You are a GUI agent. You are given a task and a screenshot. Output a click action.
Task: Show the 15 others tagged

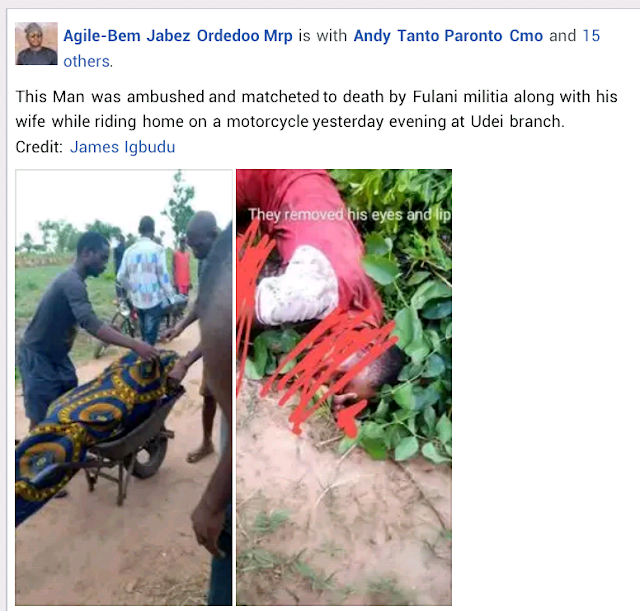click(331, 48)
